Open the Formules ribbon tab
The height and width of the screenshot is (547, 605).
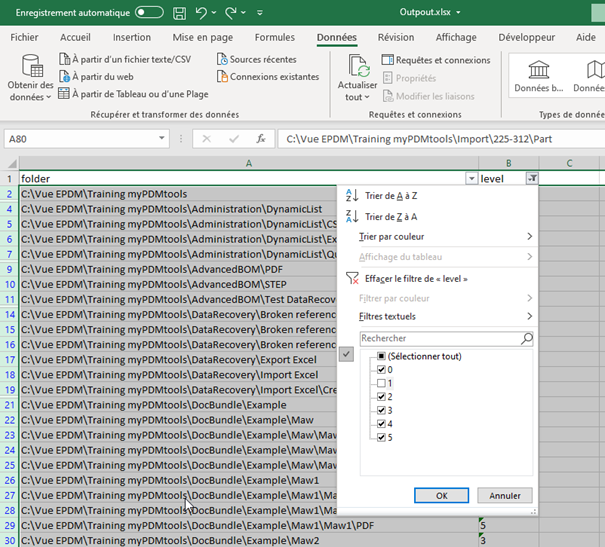coord(274,38)
